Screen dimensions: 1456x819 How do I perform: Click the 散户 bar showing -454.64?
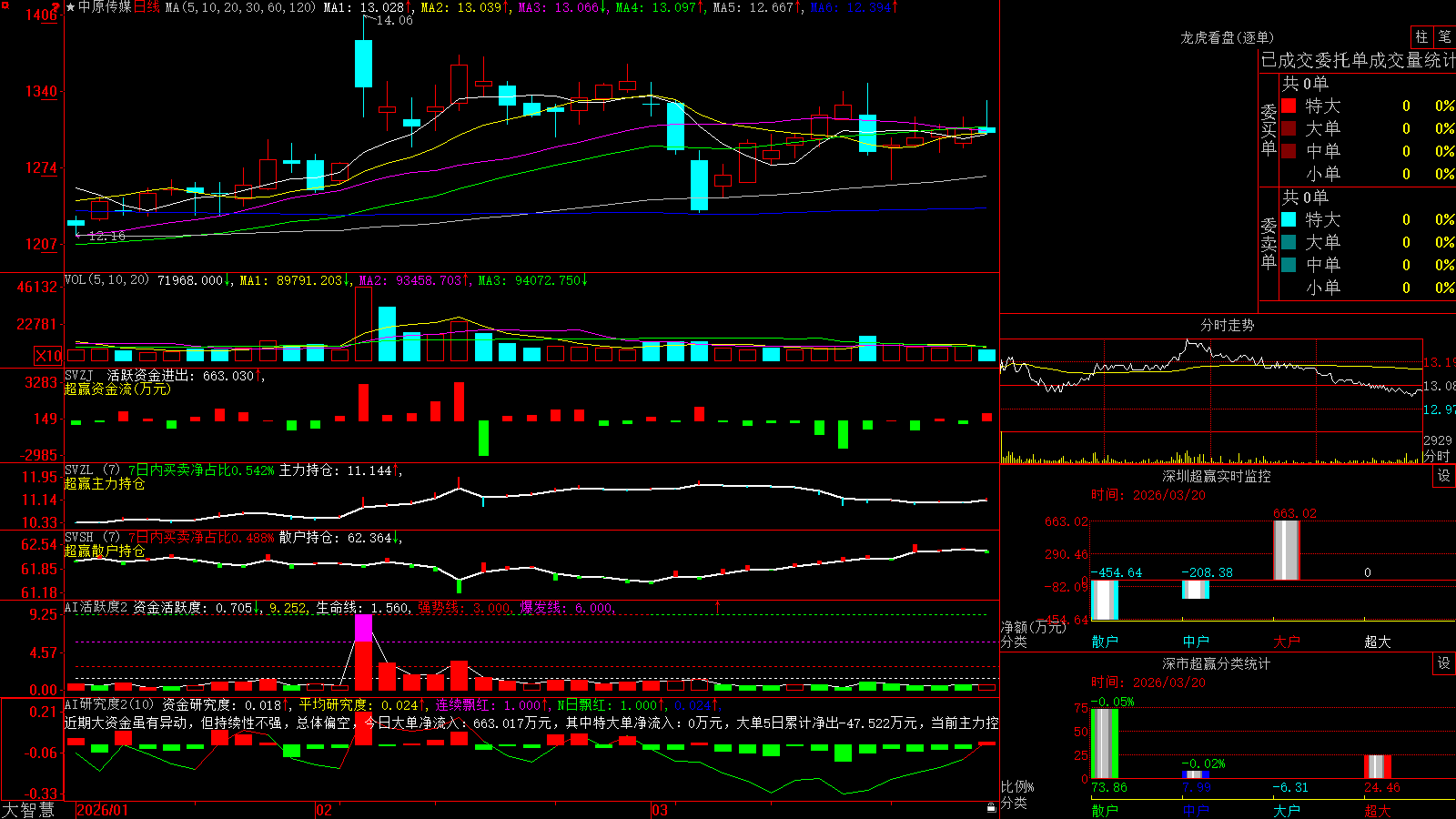tap(1105, 600)
